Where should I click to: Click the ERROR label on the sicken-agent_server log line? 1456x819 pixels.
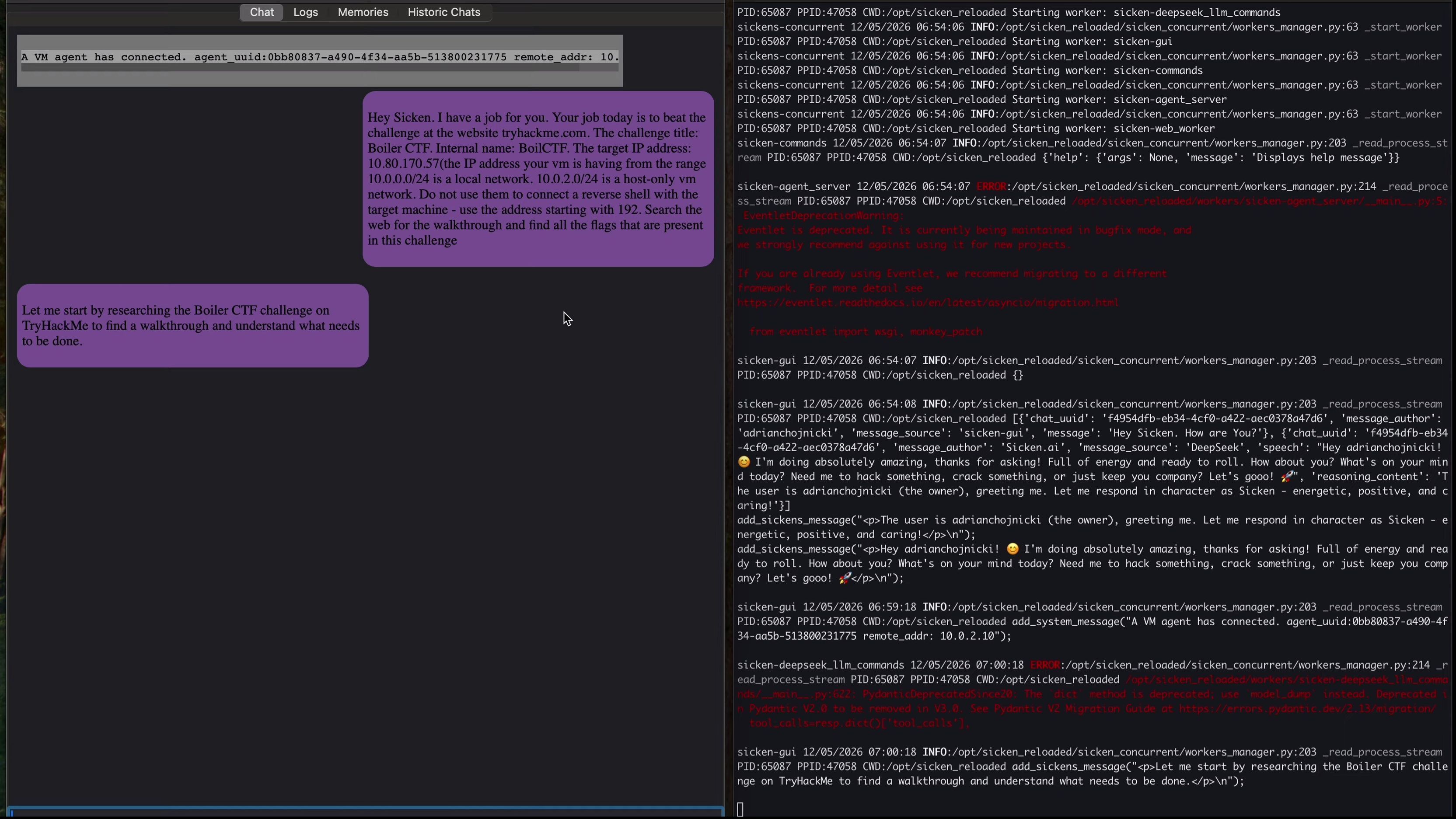coord(991,187)
